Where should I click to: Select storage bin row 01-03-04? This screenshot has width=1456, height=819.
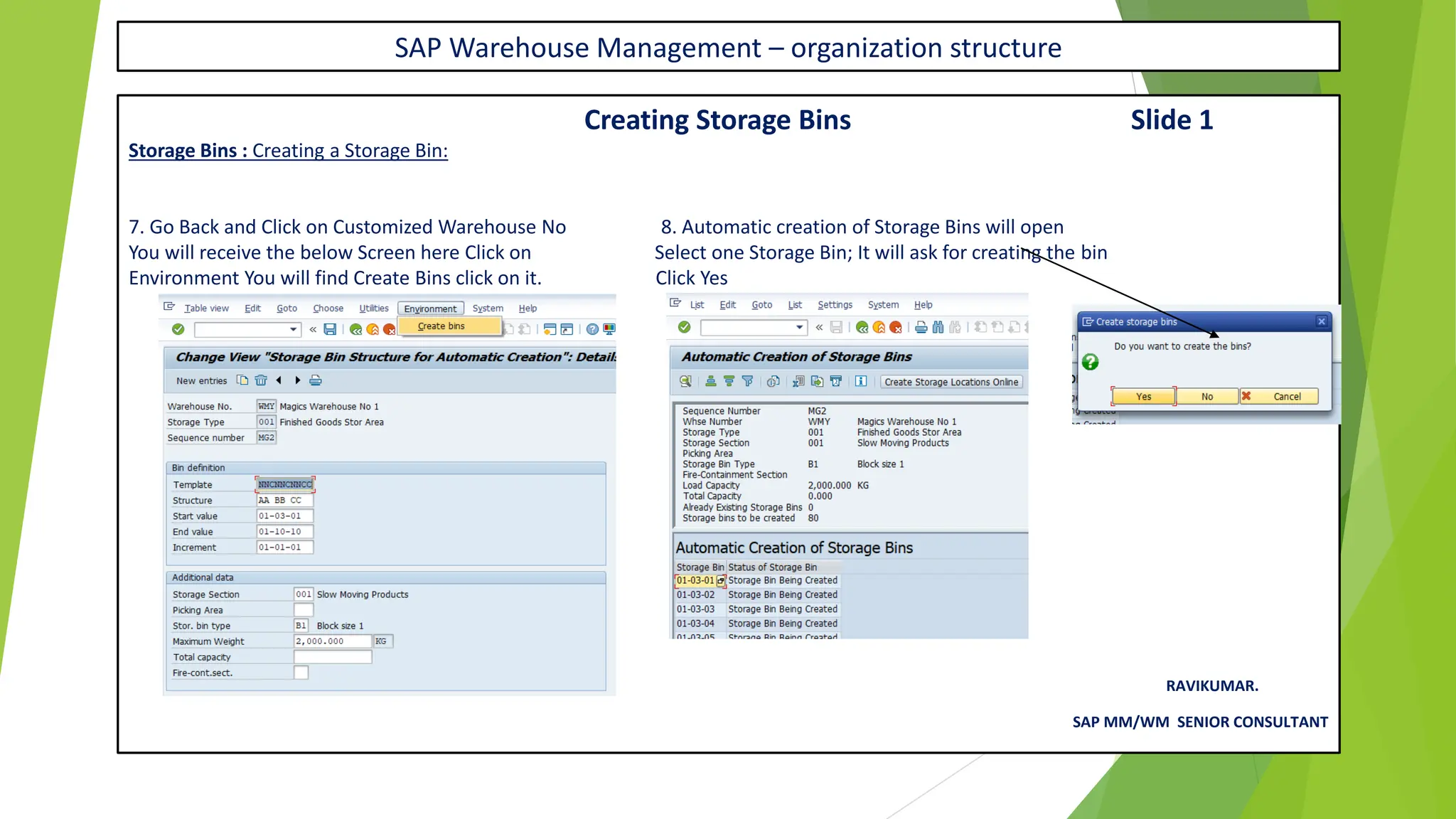tap(757, 623)
